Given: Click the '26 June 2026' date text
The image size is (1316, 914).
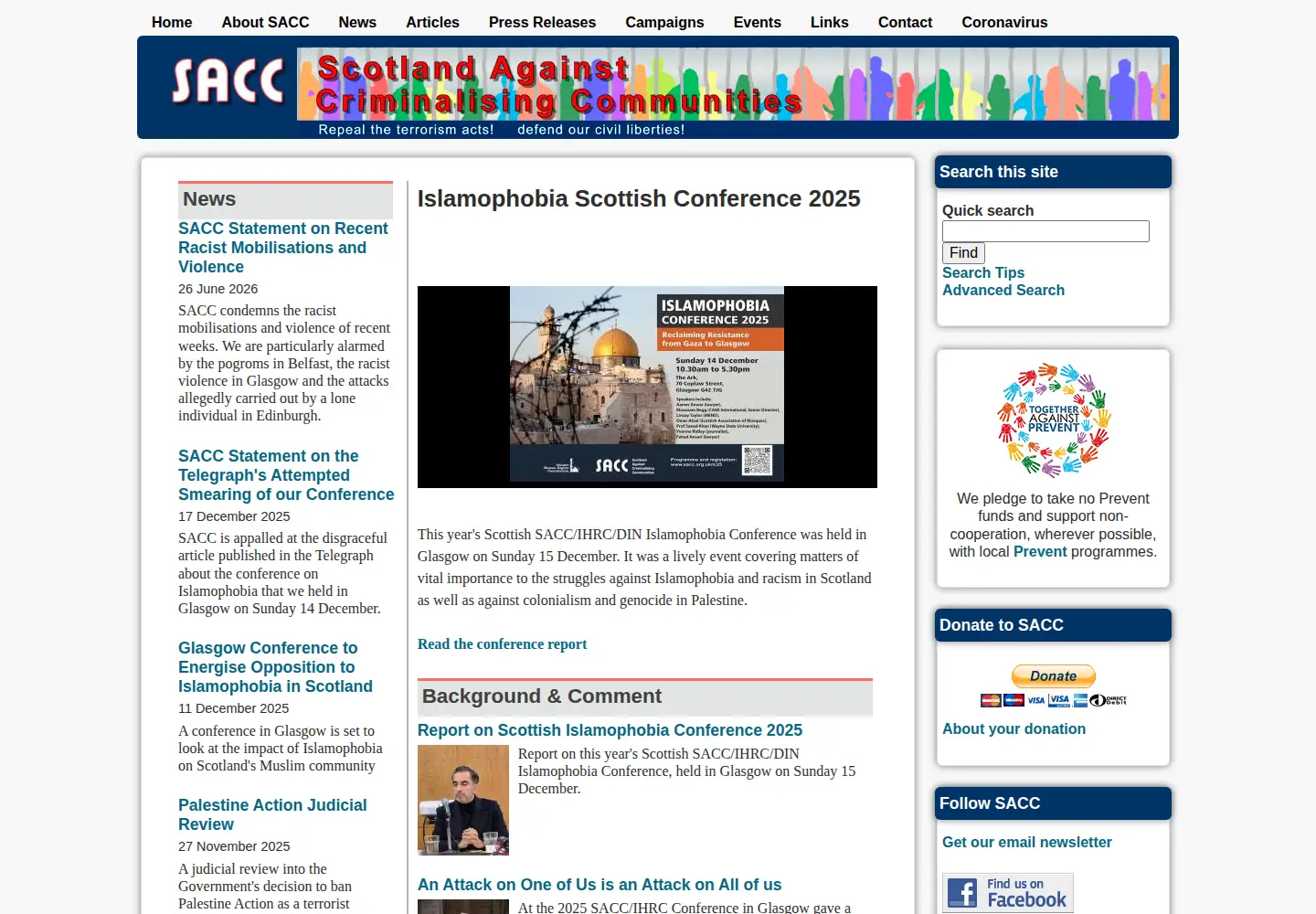Looking at the screenshot, I should coord(218,289).
